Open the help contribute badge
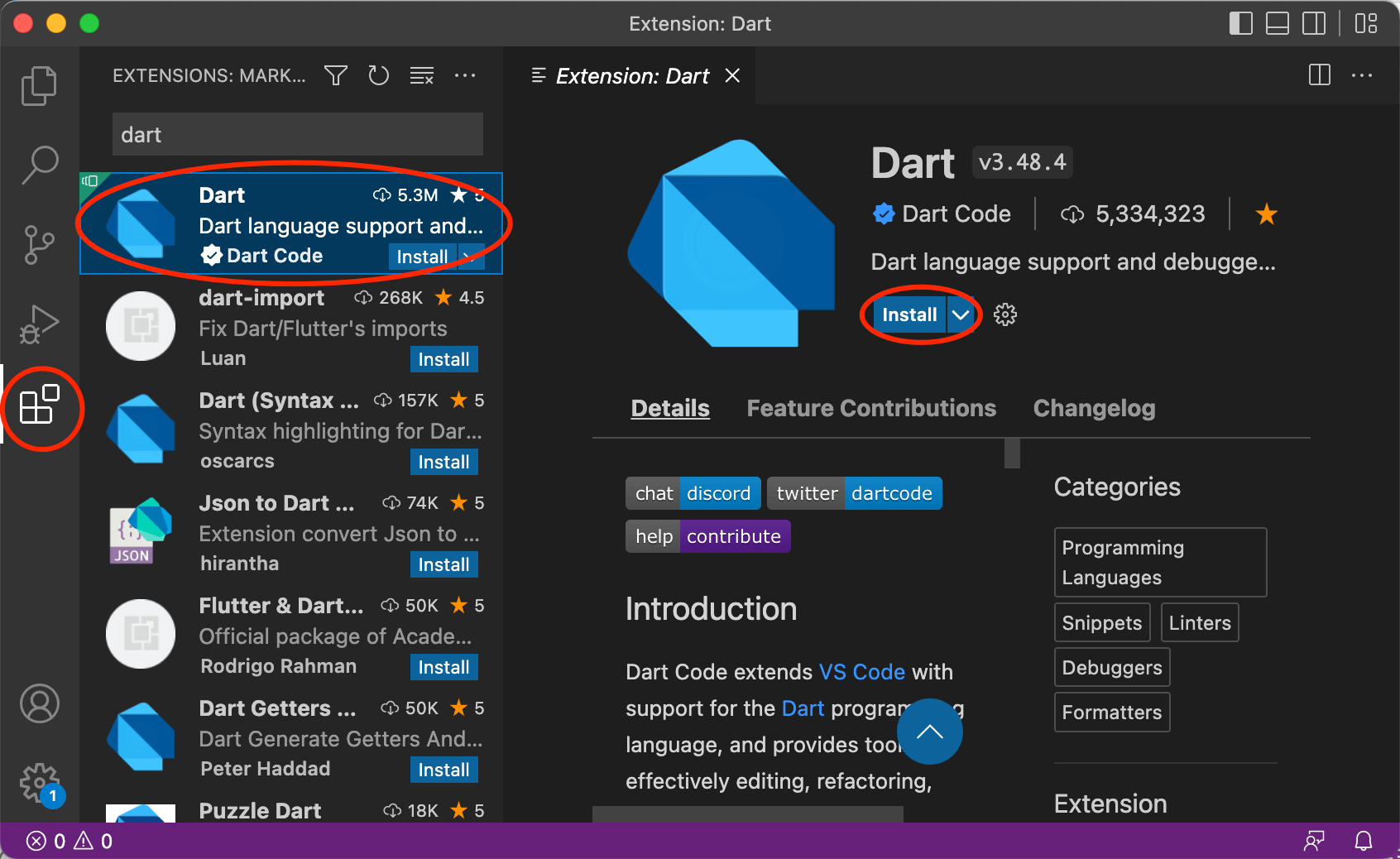Screen dimensions: 1400x859 tap(708, 536)
